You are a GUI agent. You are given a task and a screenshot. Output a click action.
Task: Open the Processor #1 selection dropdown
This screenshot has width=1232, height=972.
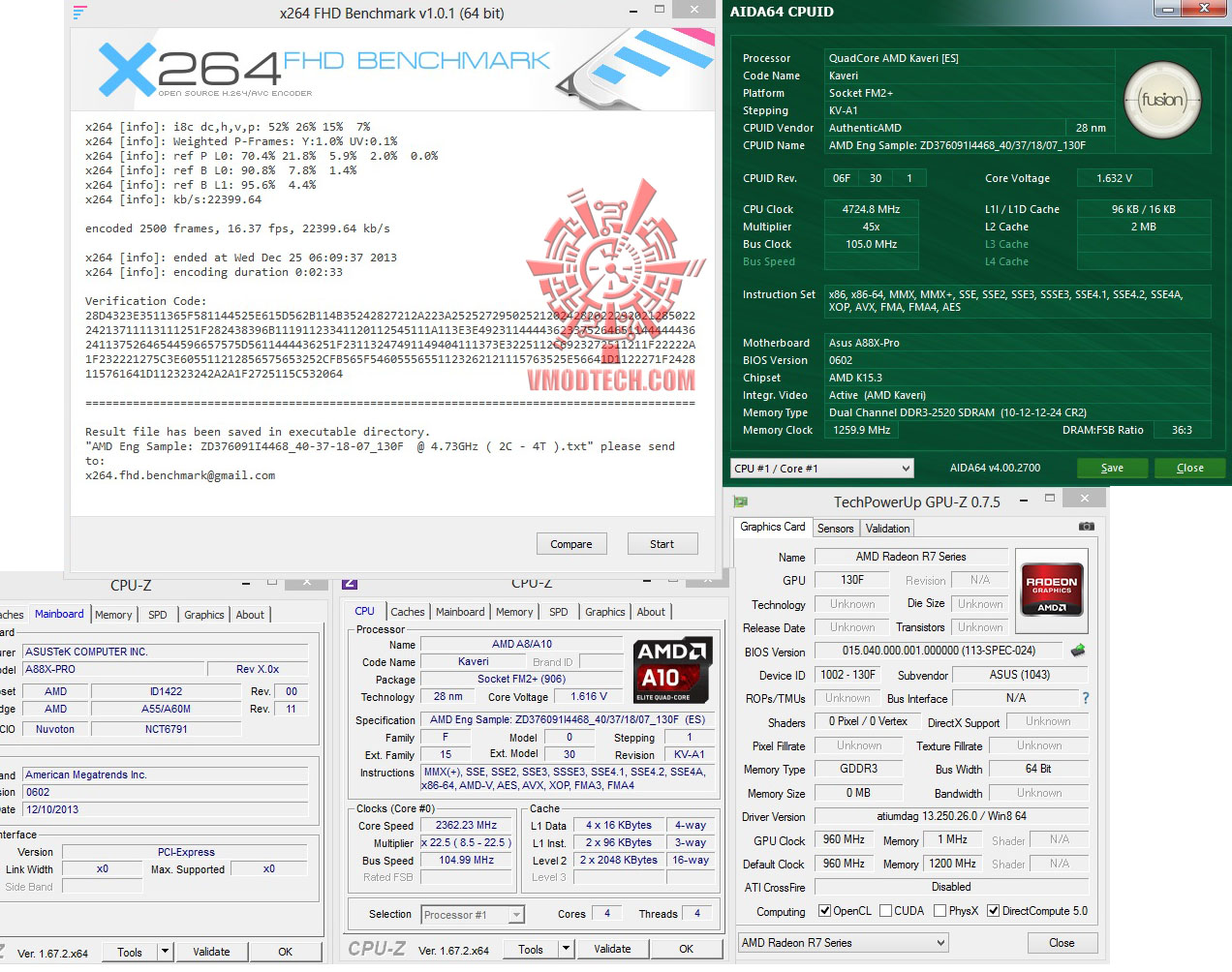(473, 915)
